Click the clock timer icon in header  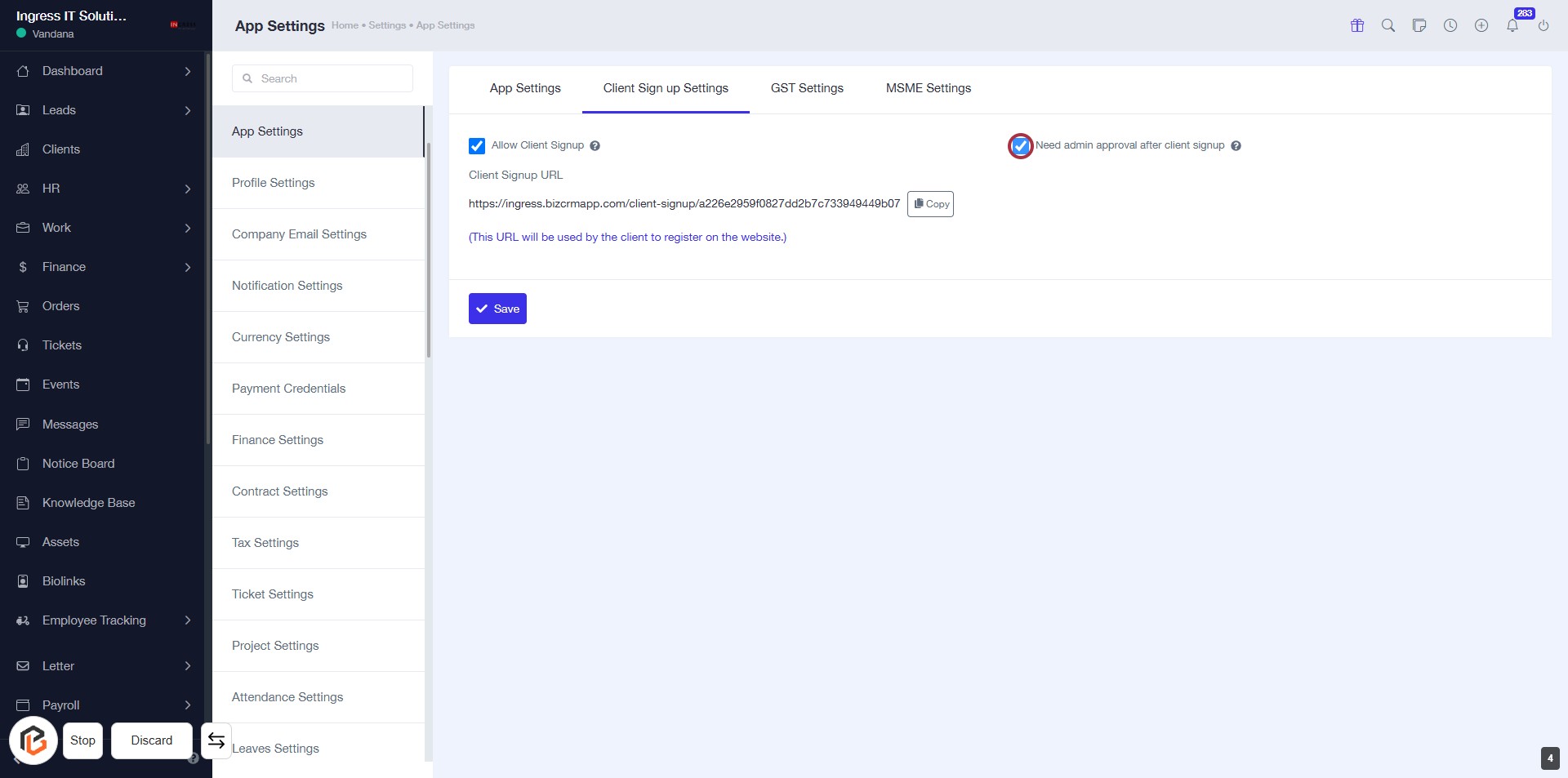pyautogui.click(x=1450, y=25)
